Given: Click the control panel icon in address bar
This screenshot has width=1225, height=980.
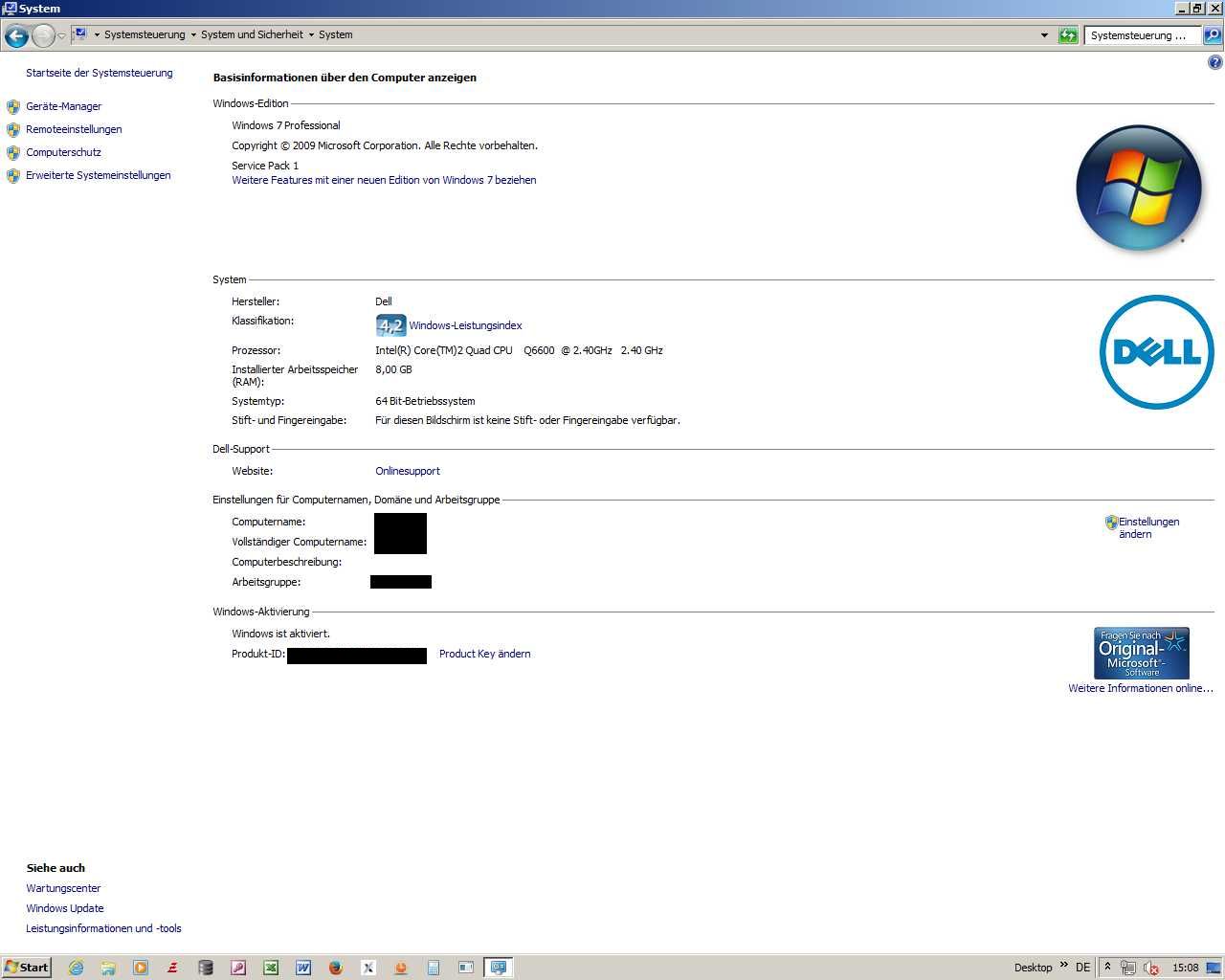Looking at the screenshot, I should [x=80, y=34].
